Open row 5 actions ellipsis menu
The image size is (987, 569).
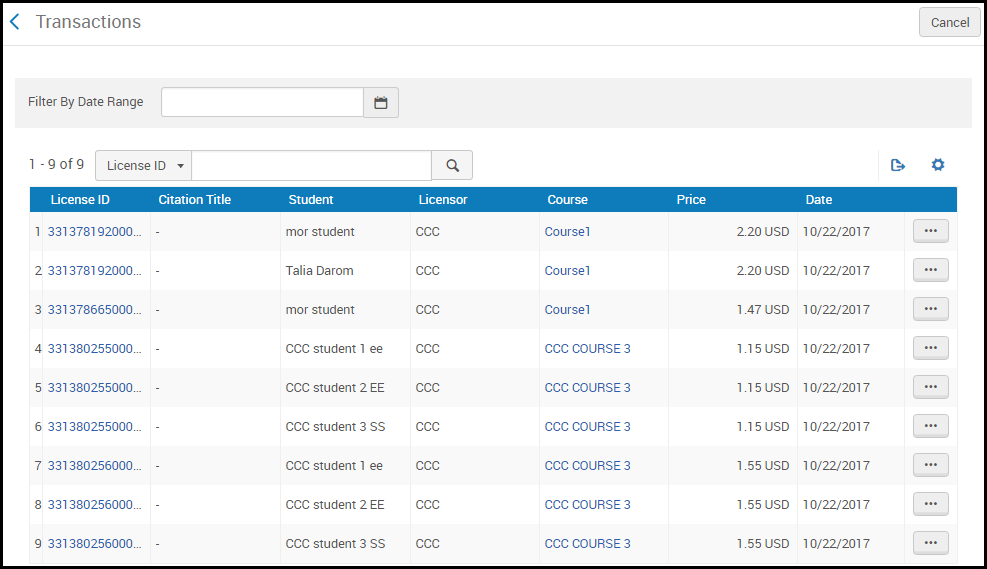coord(931,387)
